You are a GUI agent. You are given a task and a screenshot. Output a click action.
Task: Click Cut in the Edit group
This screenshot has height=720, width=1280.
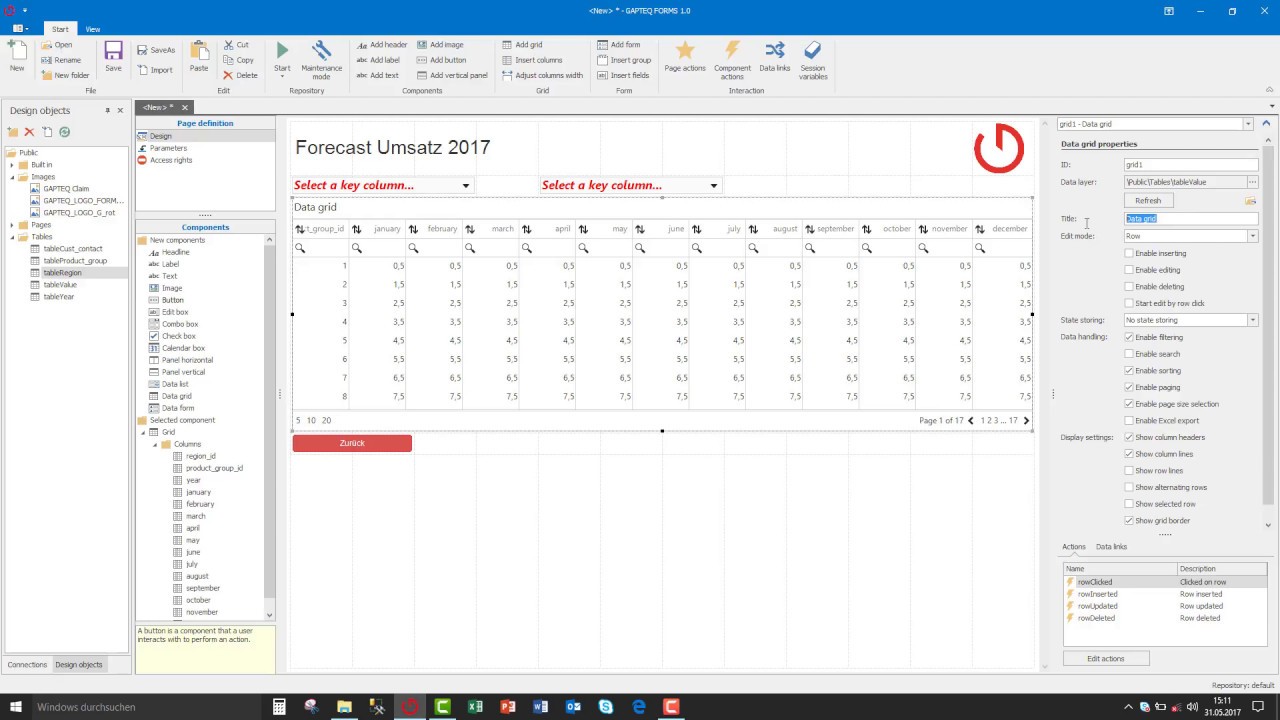236,45
